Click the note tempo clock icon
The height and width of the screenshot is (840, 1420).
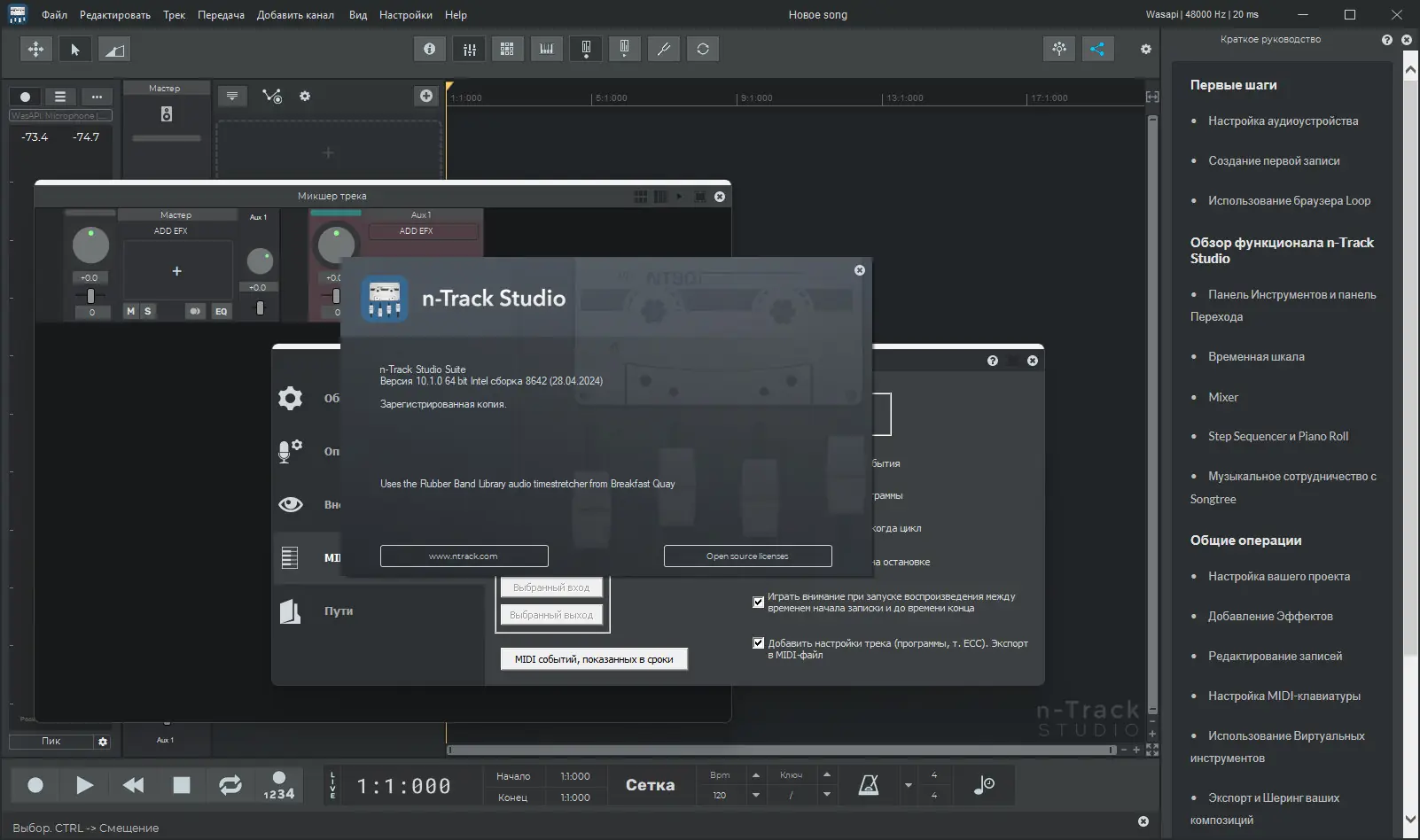(984, 785)
